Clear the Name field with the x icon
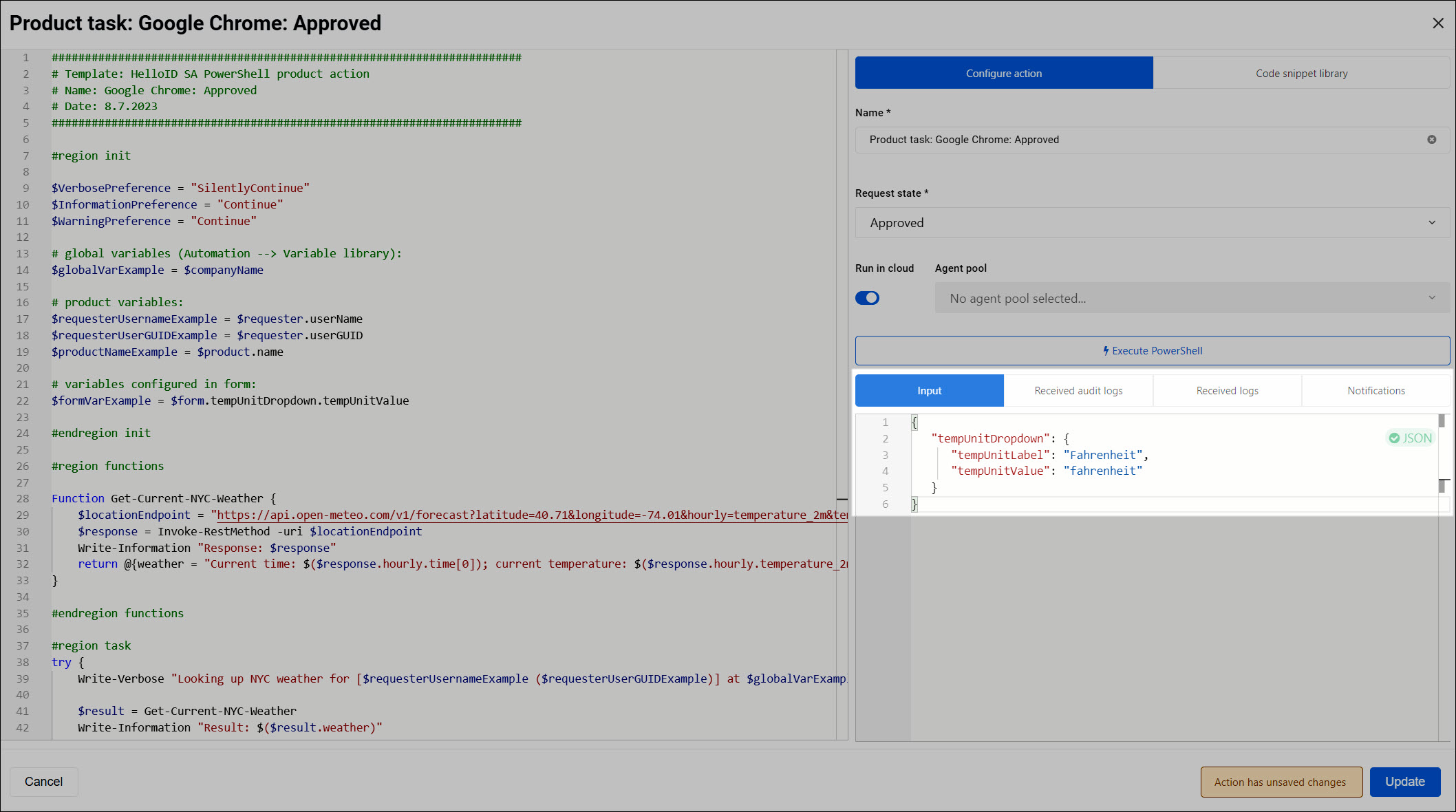 click(1431, 140)
